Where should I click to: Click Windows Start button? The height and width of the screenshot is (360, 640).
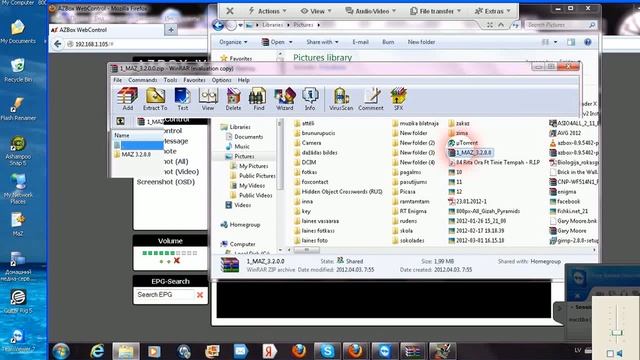(x=61, y=351)
